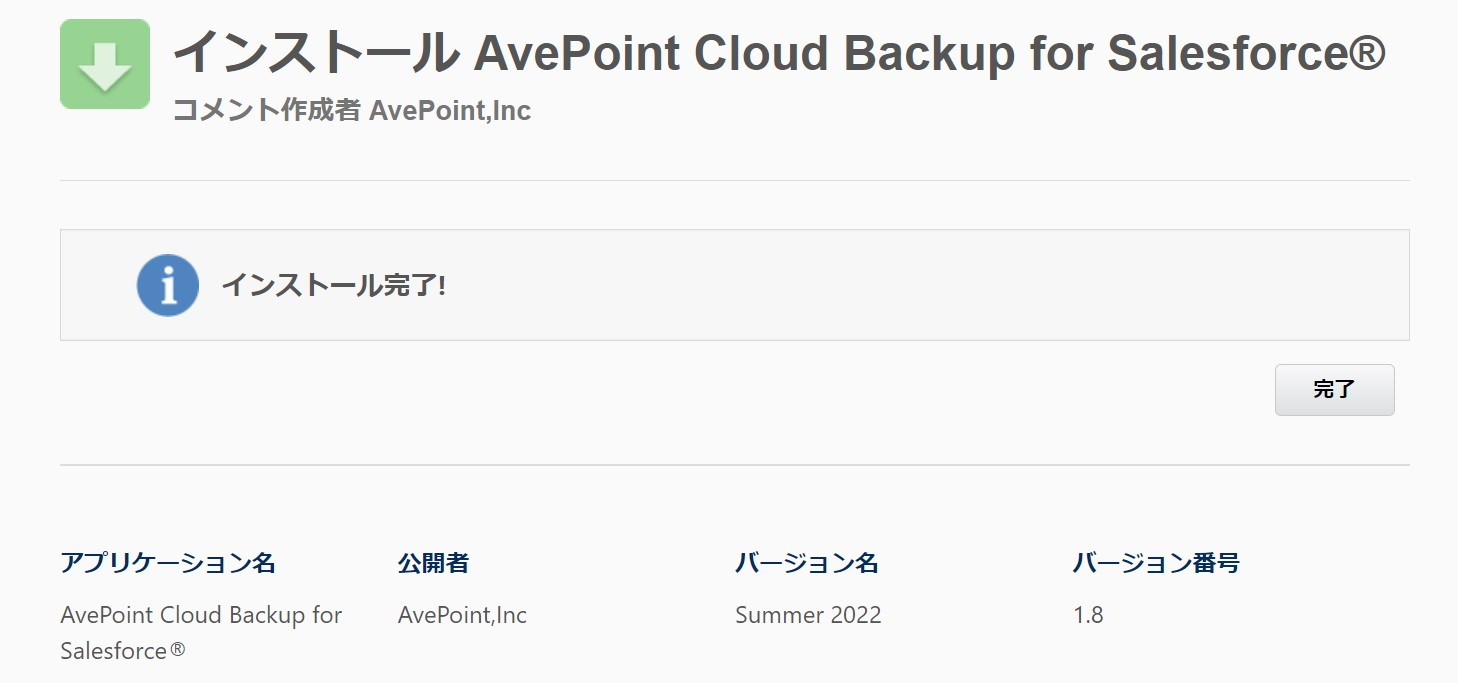
Task: Click the divider line below the page header
Action: (735, 181)
